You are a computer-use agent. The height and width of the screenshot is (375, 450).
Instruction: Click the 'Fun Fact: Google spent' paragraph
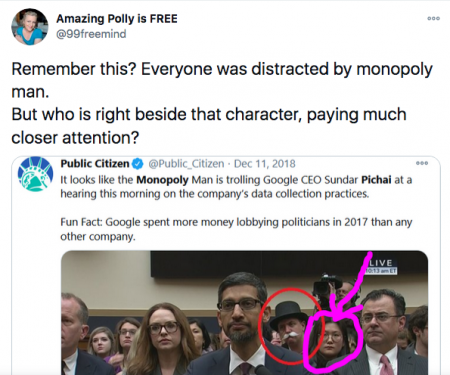[236, 229]
